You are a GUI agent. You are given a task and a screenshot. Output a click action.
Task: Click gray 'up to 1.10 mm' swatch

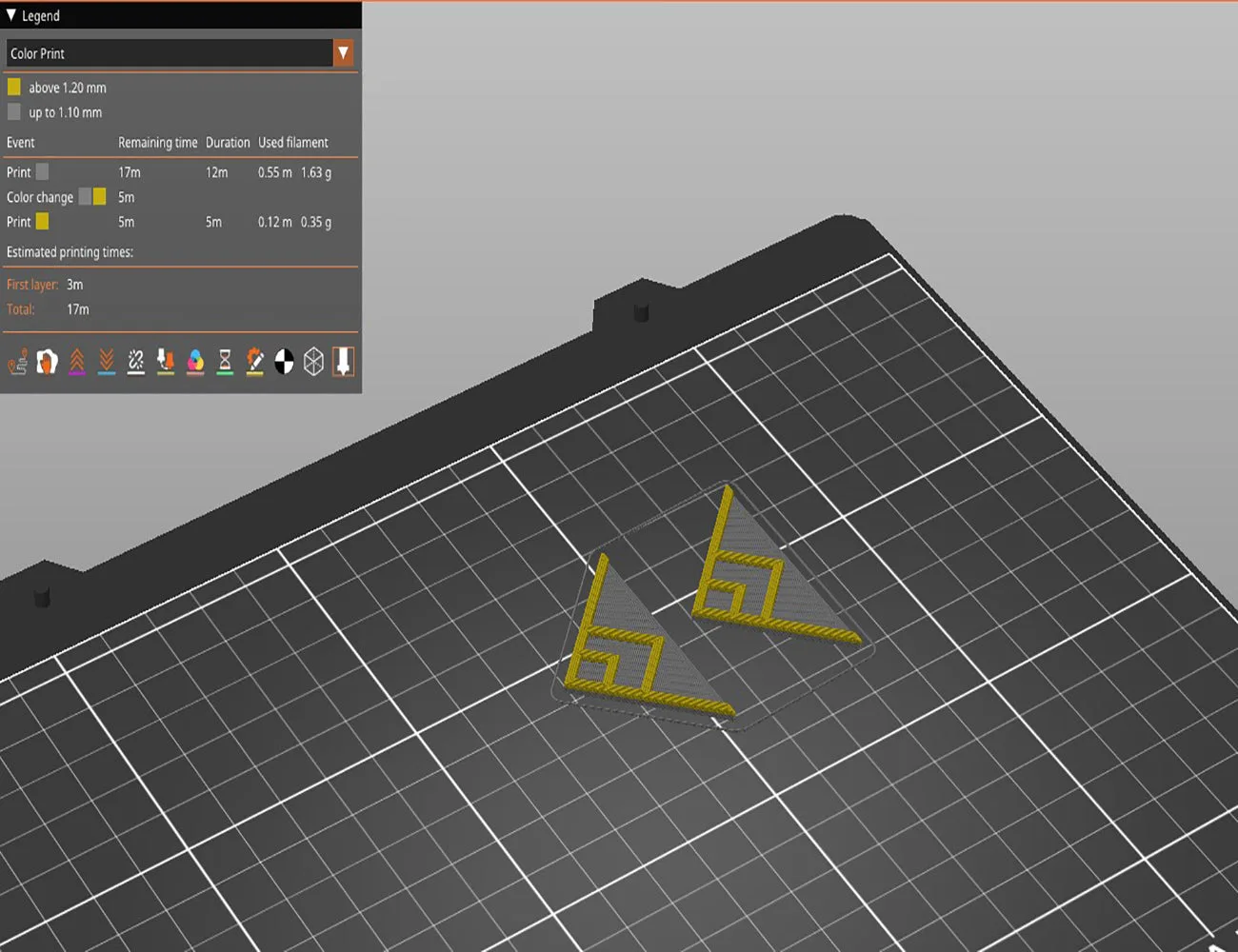14,111
